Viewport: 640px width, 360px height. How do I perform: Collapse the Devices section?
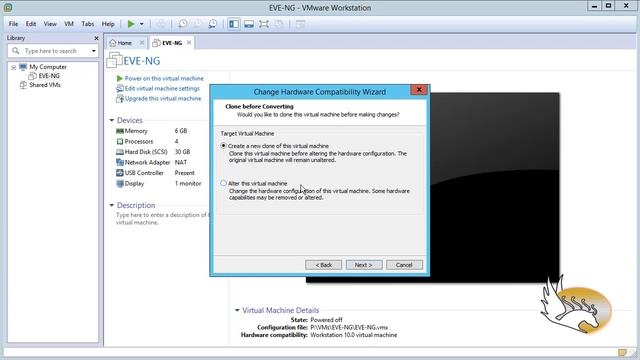pyautogui.click(x=111, y=120)
